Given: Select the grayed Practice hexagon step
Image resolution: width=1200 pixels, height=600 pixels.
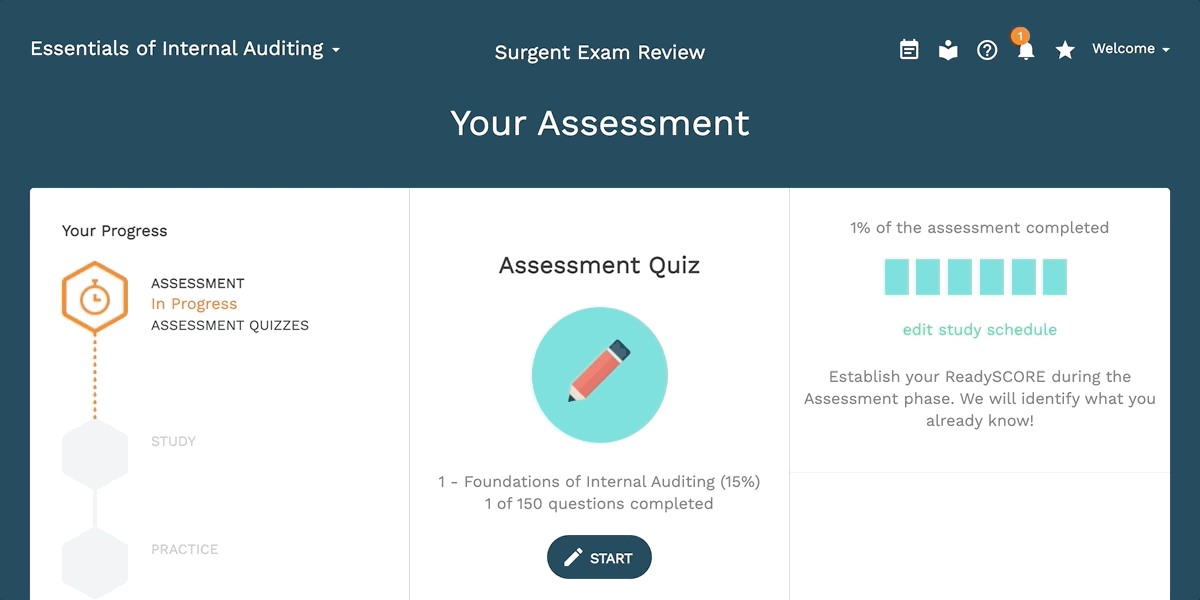Looking at the screenshot, I should (95, 562).
